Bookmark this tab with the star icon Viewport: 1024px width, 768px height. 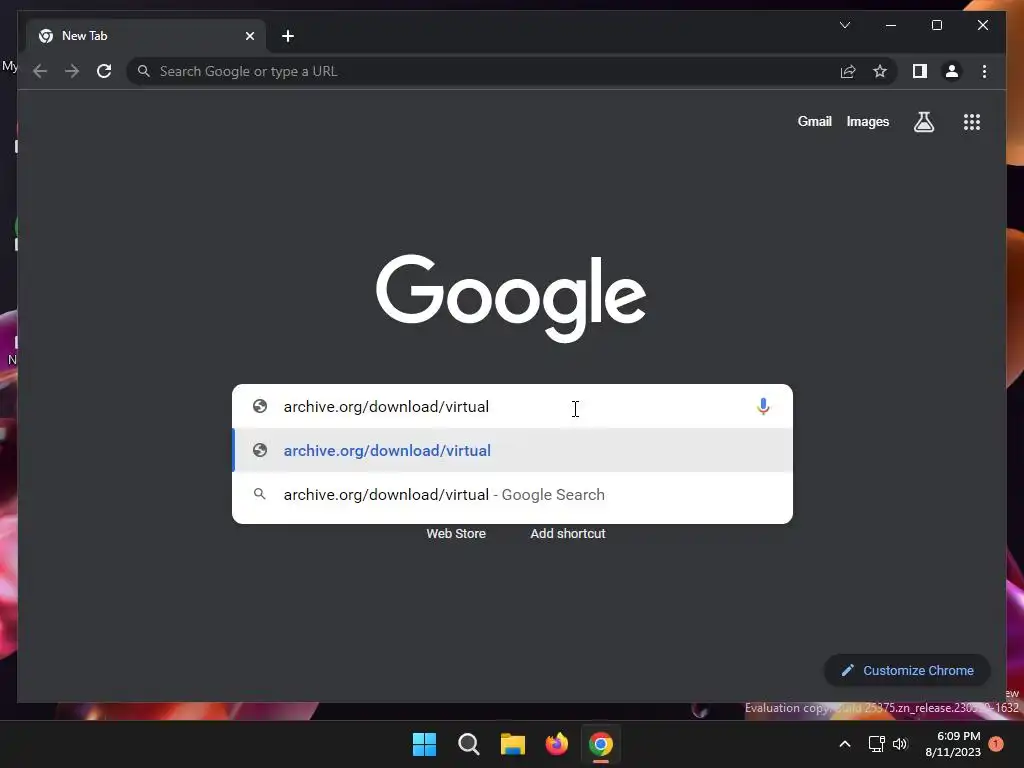[880, 71]
